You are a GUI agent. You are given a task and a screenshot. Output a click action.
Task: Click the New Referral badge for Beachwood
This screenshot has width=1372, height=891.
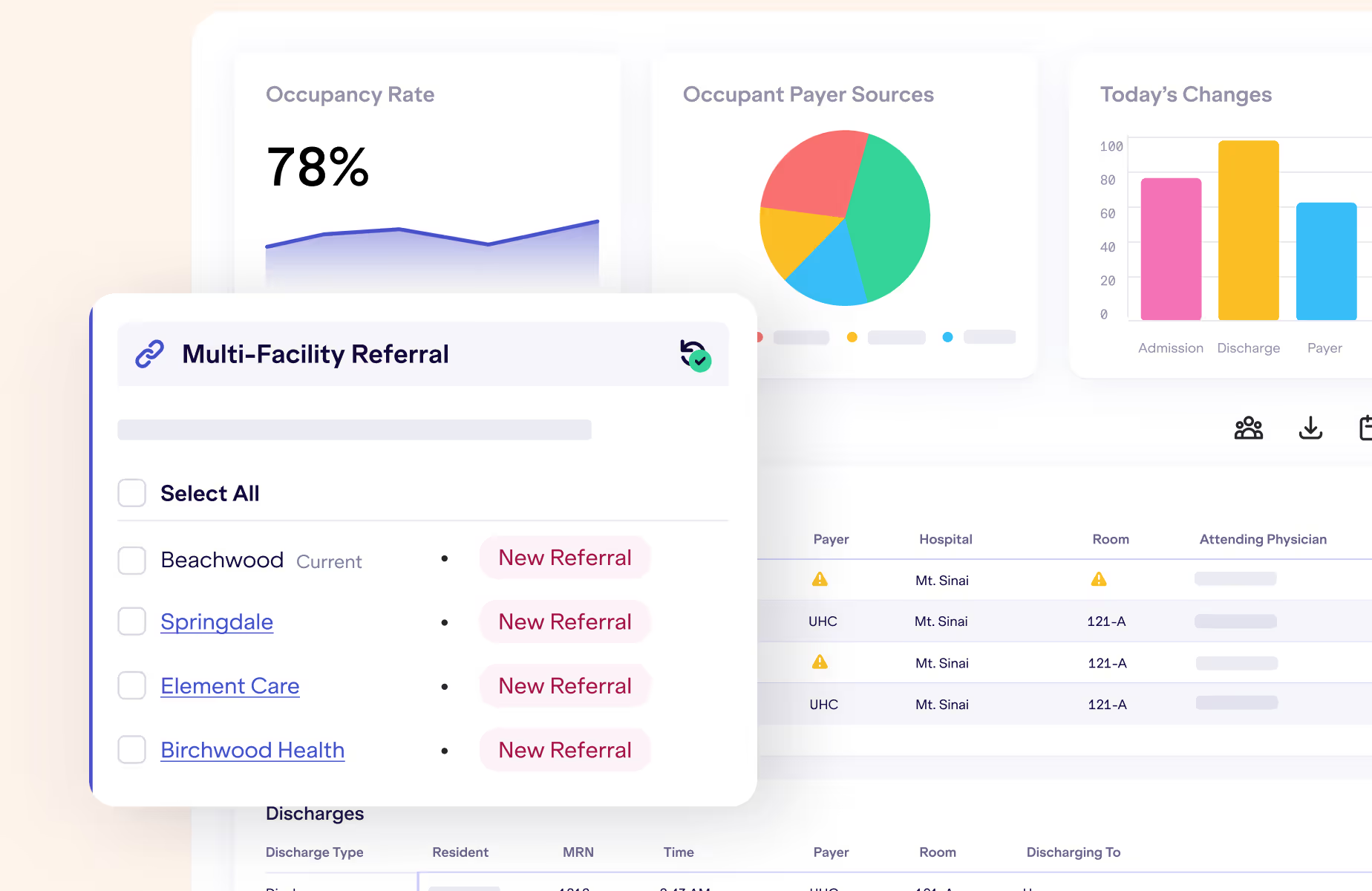coord(565,558)
